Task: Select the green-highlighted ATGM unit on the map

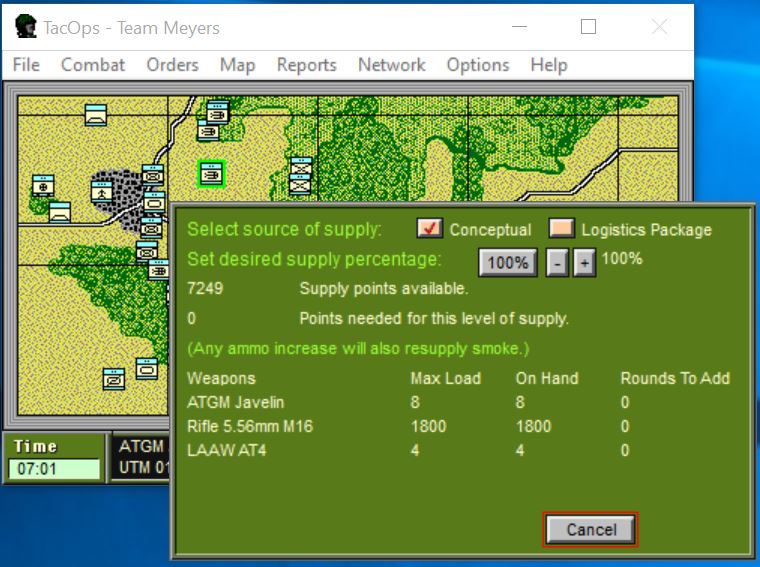Action: pos(211,173)
